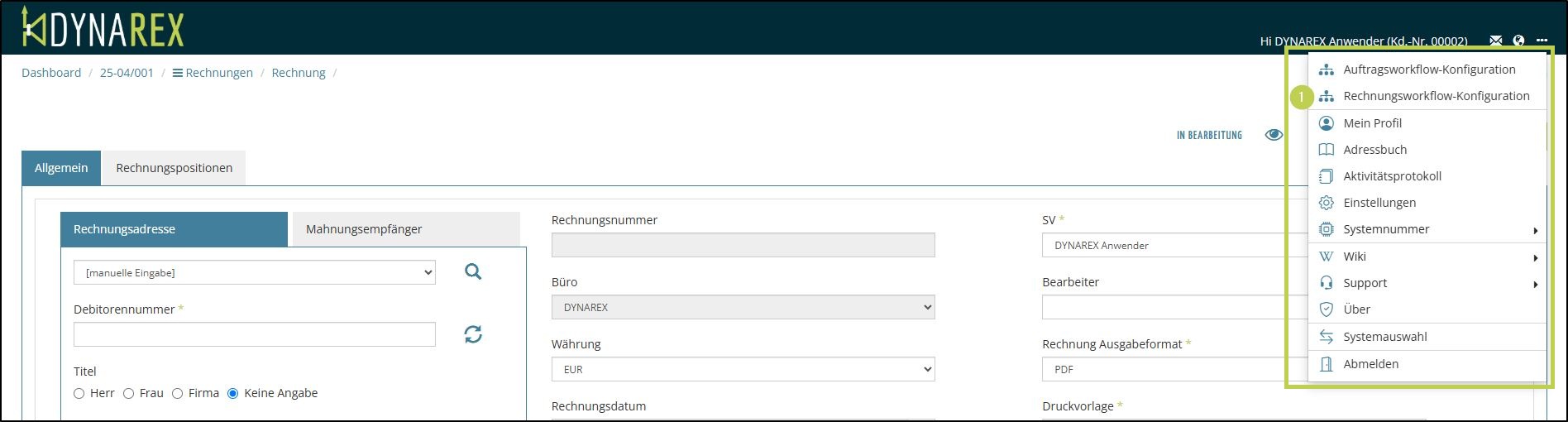Screen dimensions: 1568x422
Task: Click the magnifier search icon beside address dropdown
Action: click(x=473, y=271)
